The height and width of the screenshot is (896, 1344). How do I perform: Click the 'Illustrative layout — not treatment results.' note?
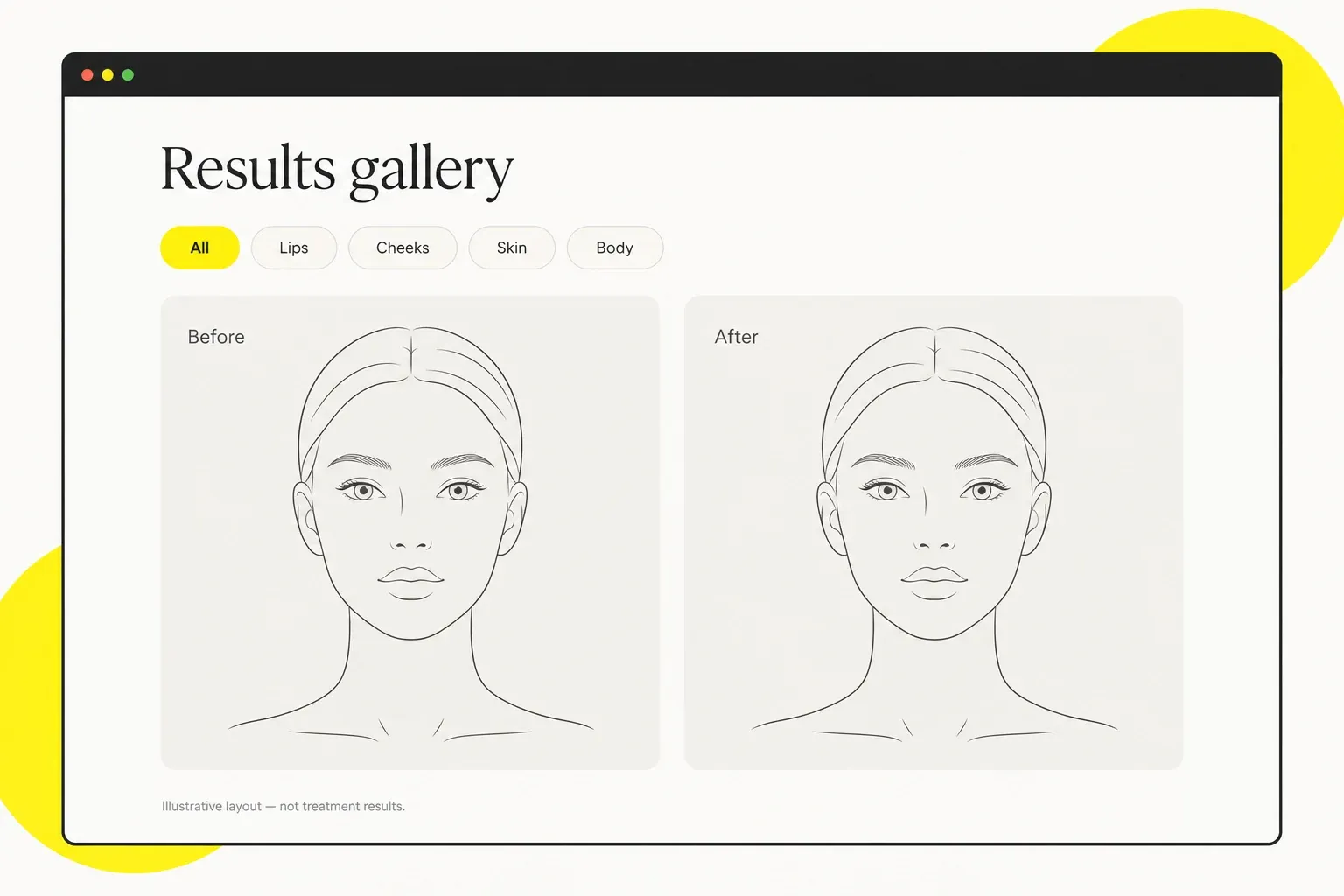(283, 806)
